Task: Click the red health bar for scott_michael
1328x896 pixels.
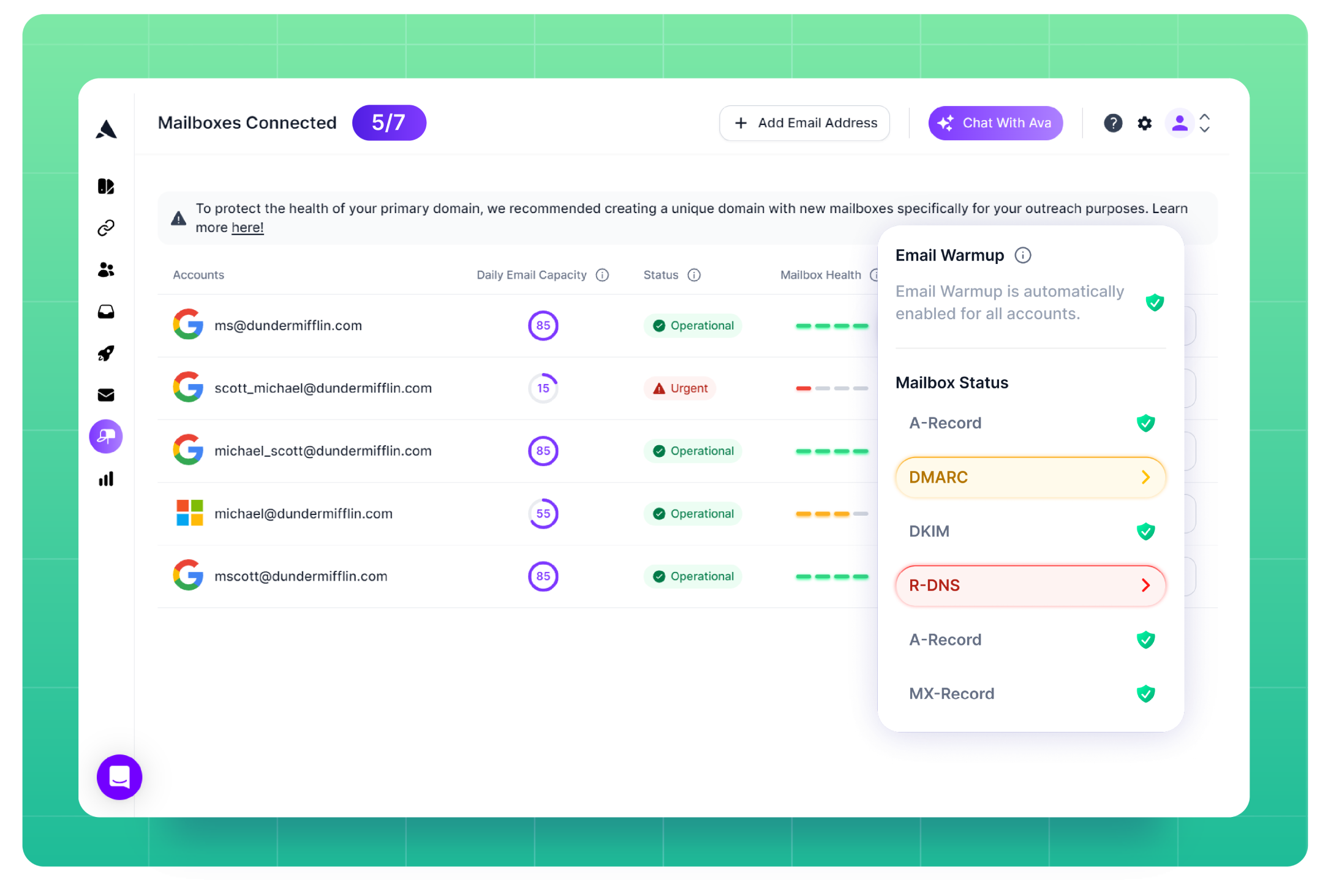Action: point(804,388)
